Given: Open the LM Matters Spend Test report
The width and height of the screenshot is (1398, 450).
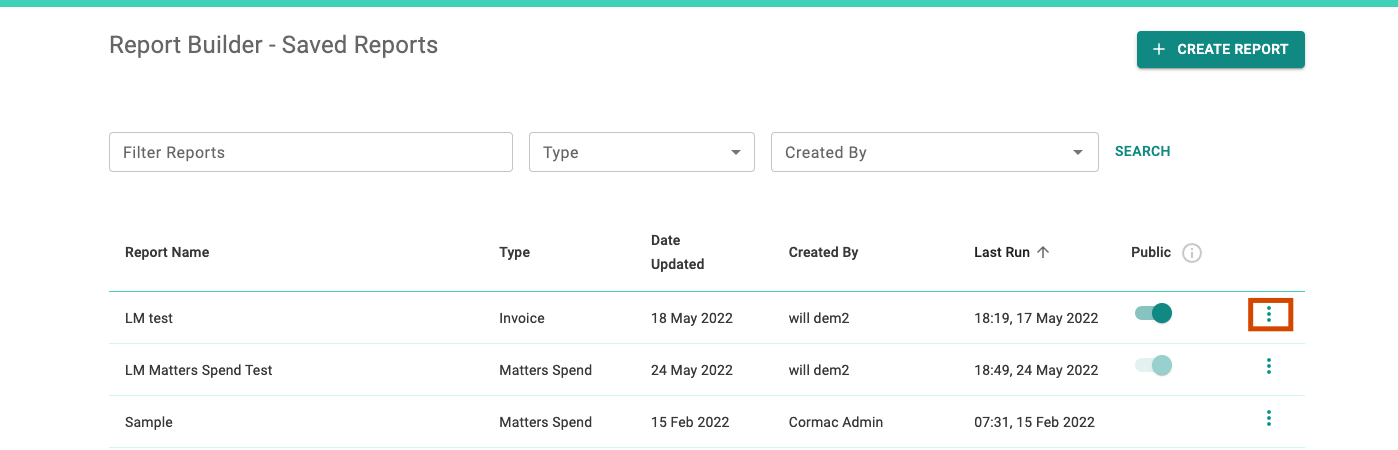Looking at the screenshot, I should (198, 370).
